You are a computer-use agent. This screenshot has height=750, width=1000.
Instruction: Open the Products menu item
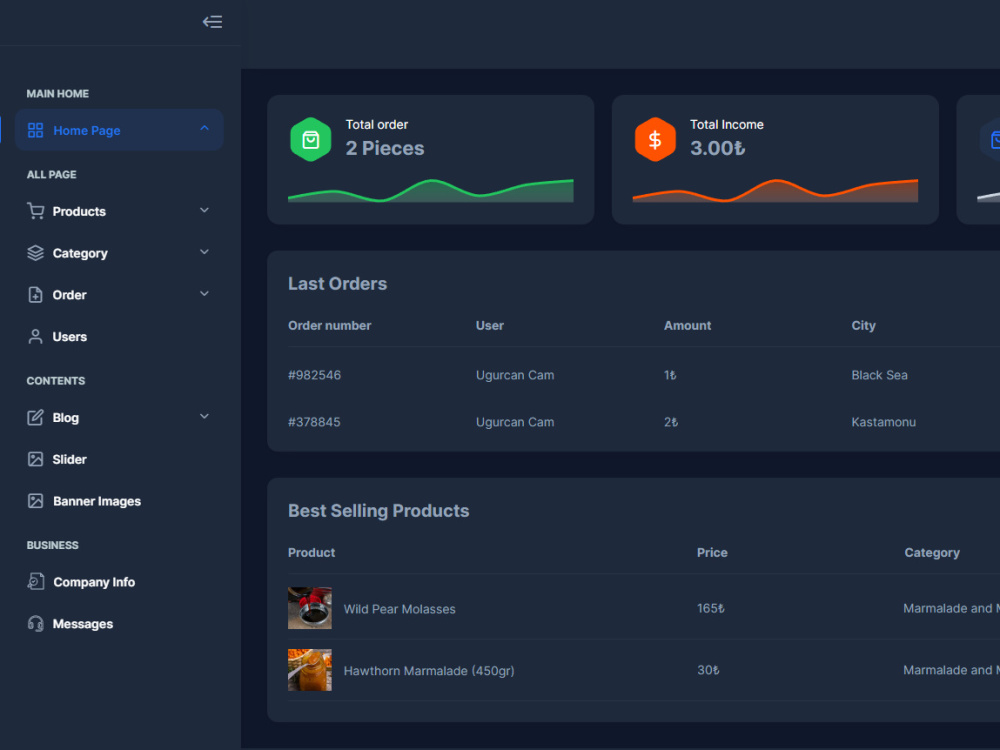click(119, 211)
